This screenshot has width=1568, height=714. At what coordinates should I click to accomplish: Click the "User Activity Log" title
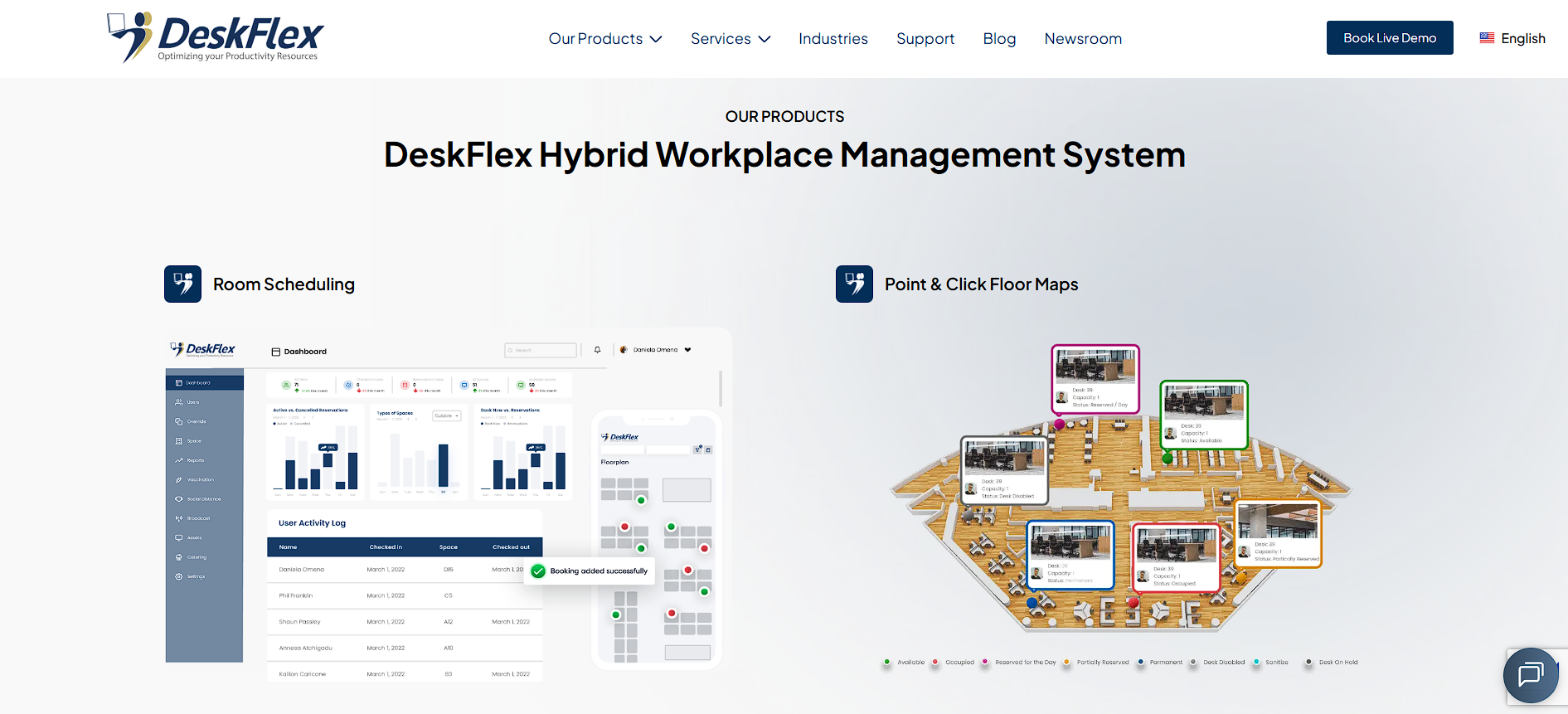(x=312, y=523)
